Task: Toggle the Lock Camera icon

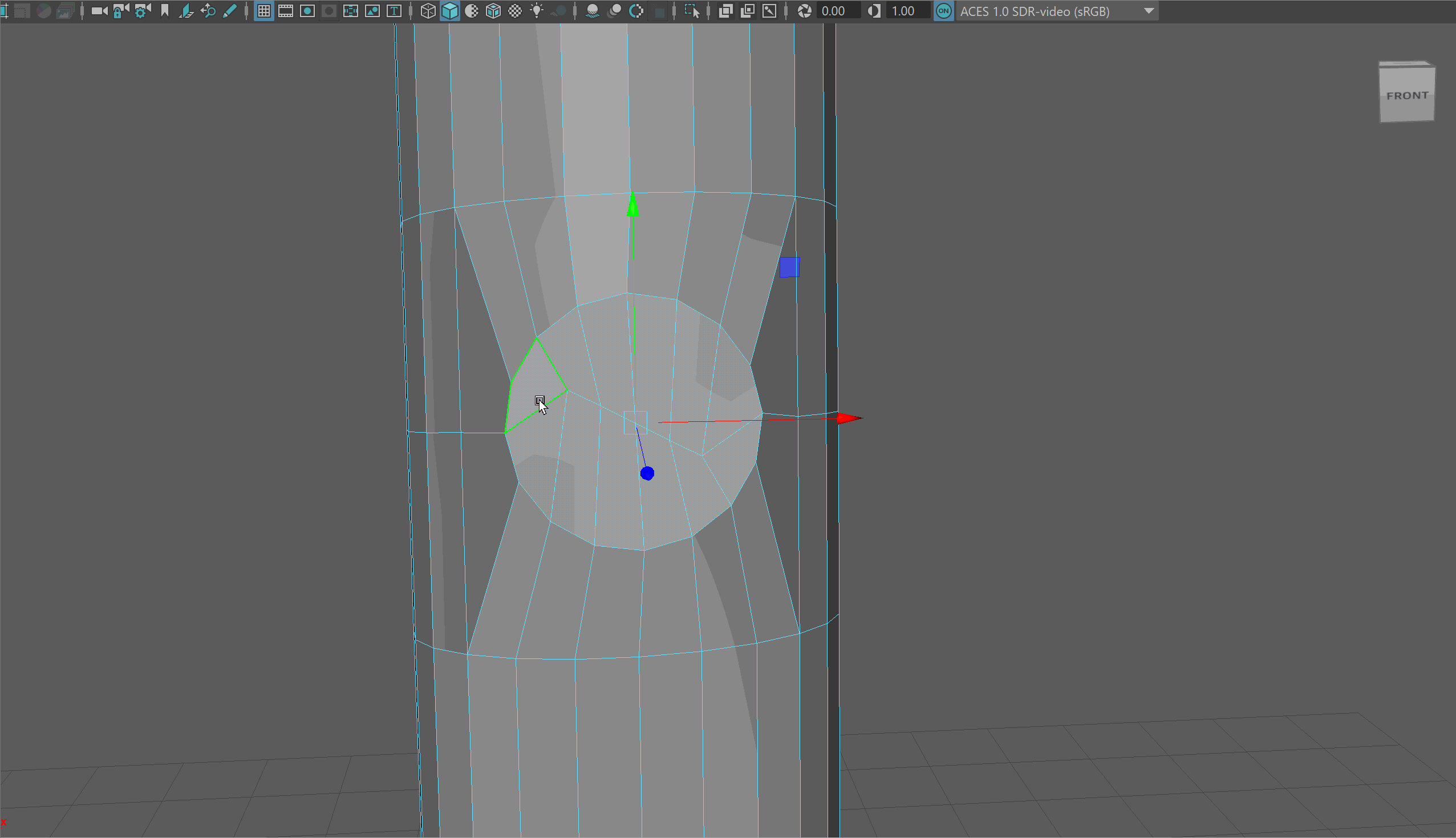Action: pos(120,11)
